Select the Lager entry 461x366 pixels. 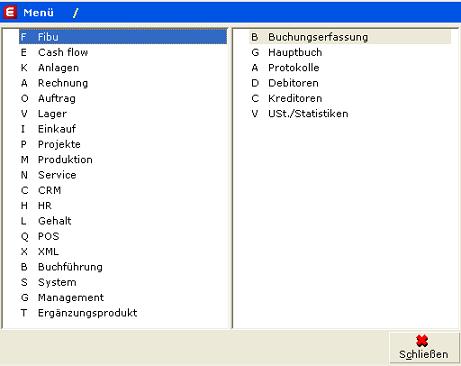tap(123, 114)
